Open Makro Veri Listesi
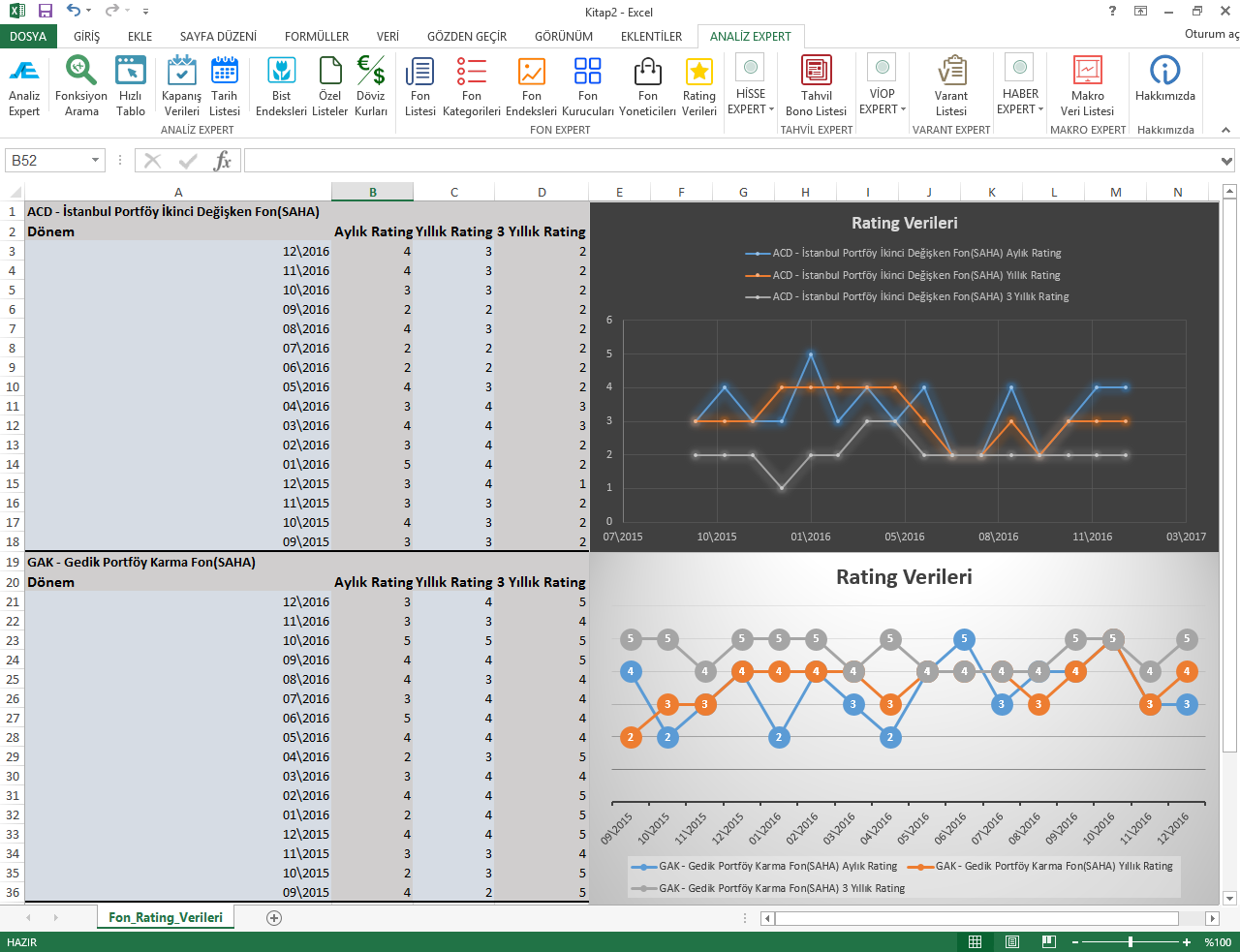This screenshot has height=952, width=1240. click(1088, 86)
